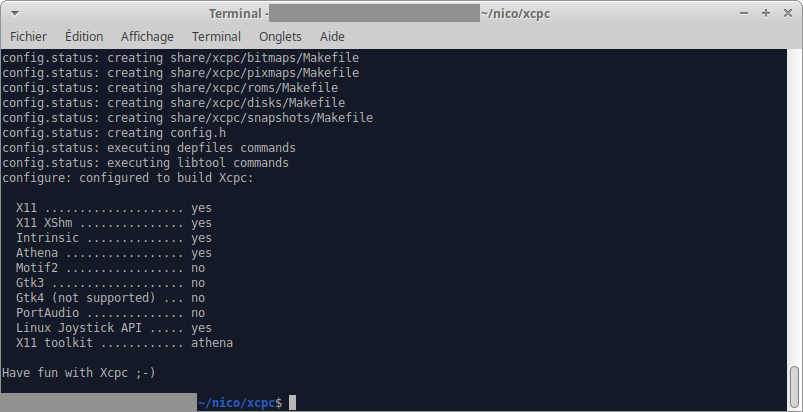Click the 'configured to build Xcpc' line
This screenshot has width=803, height=412.
[x=128, y=177]
